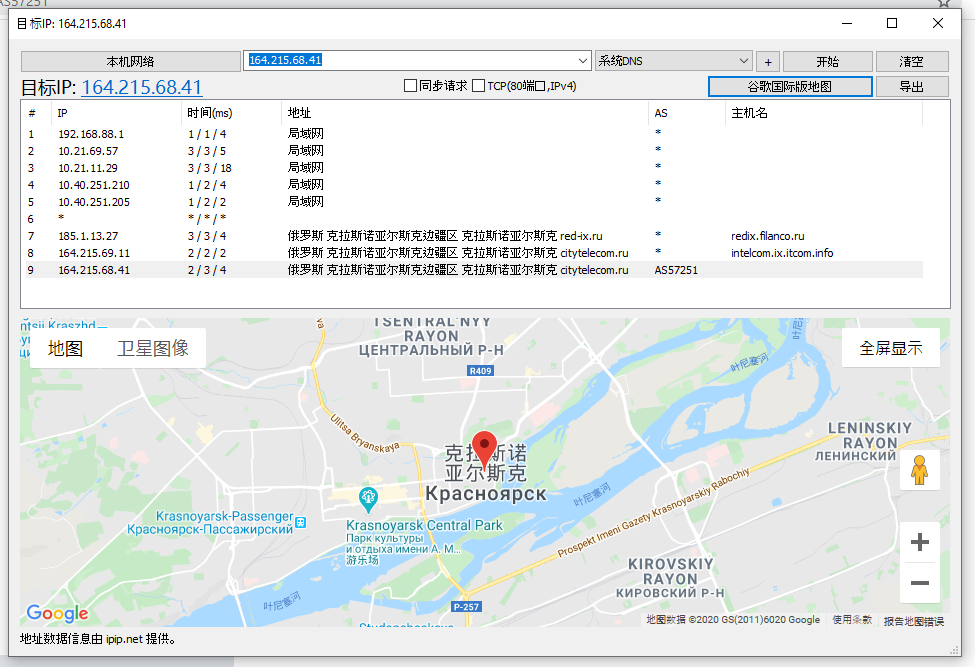Click the AS column header

pos(687,113)
